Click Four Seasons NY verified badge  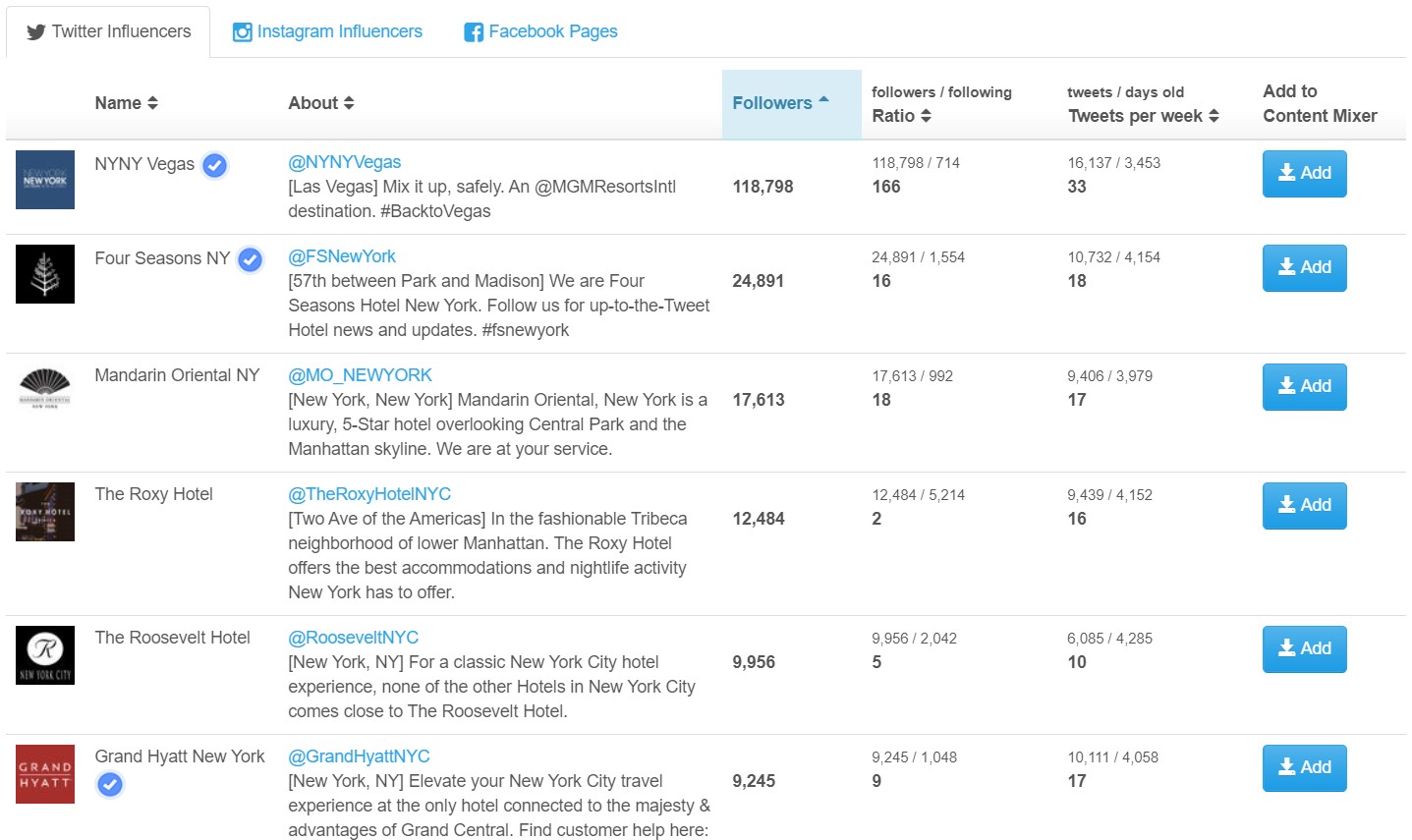(251, 259)
